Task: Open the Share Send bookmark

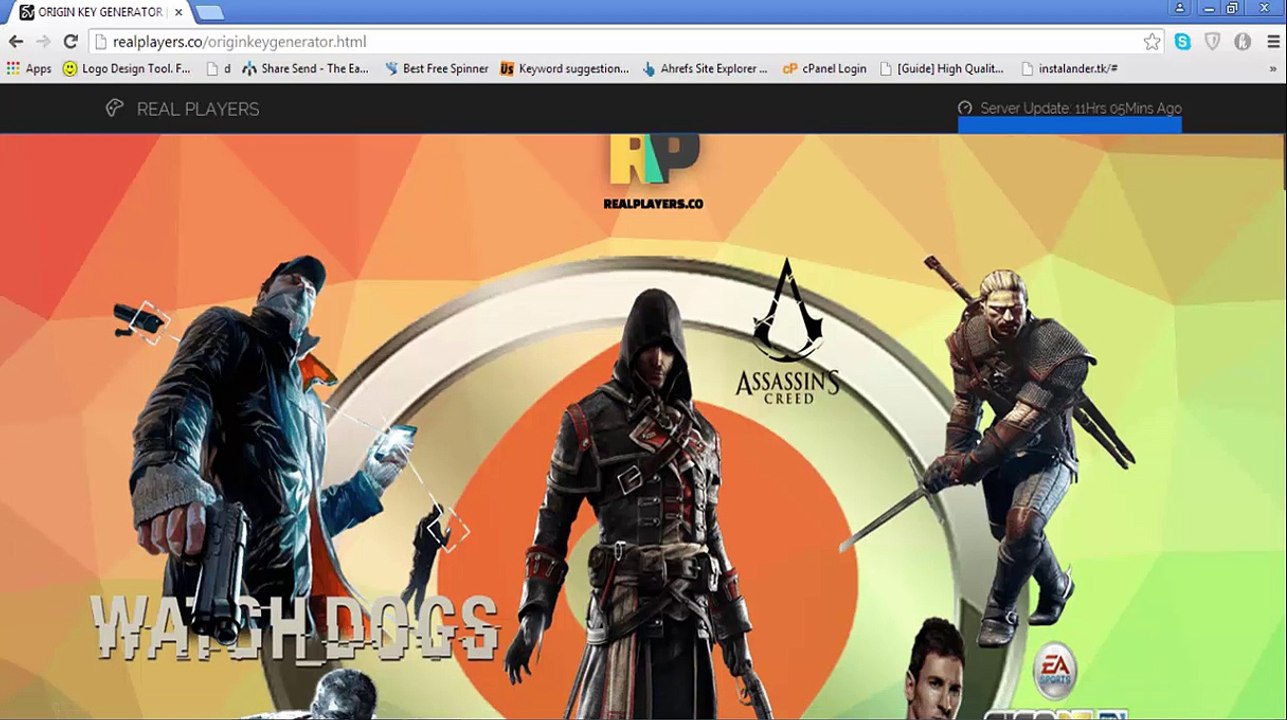Action: (x=306, y=69)
